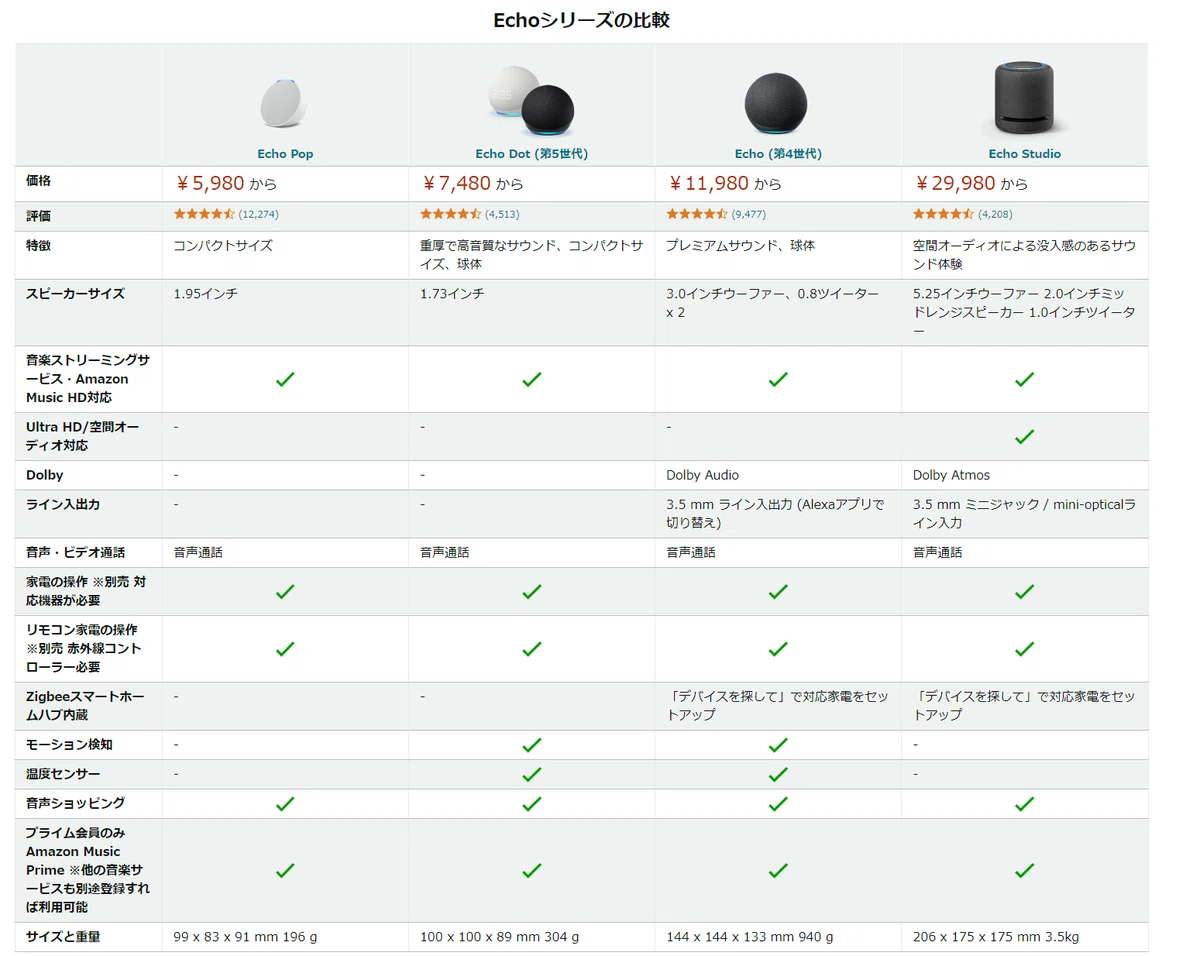Image resolution: width=1200 pixels, height=956 pixels.
Task: Click Echo Pop's 音声ショッピング checkmark
Action: (285, 803)
